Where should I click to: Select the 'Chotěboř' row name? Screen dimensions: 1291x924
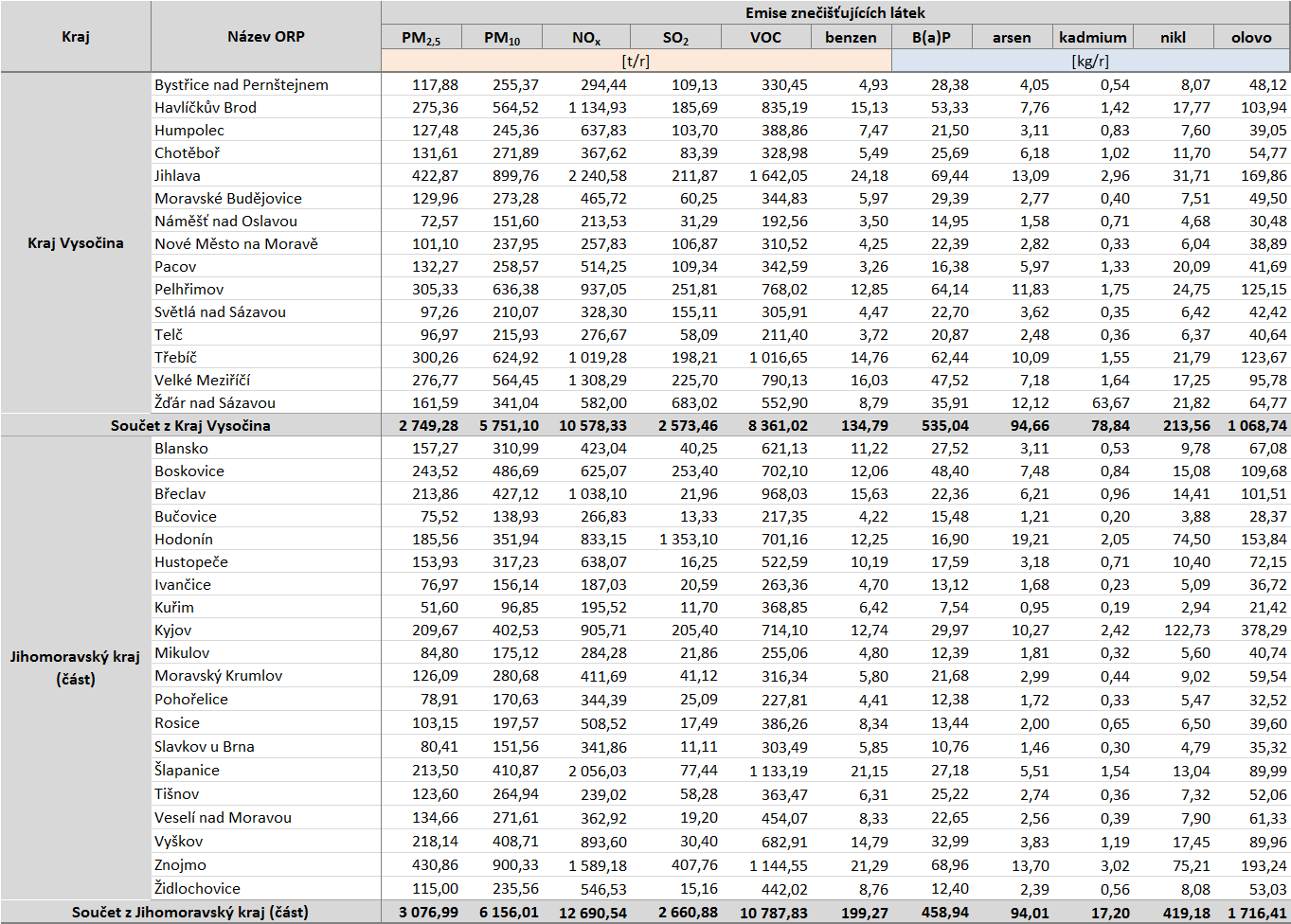coord(188,152)
